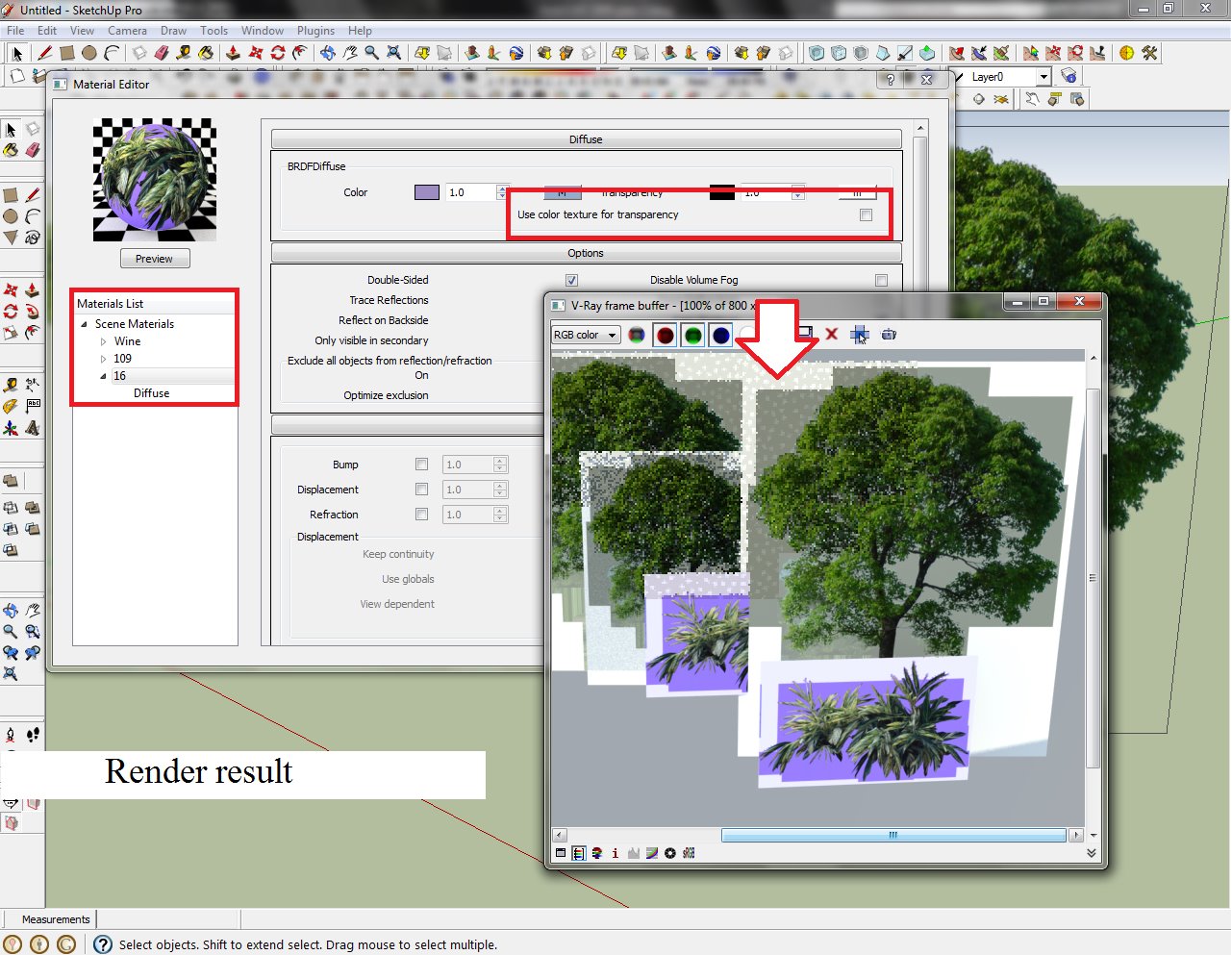Viewport: 1232px width, 955px height.
Task: Open the Transparency color swatch
Action: point(721,191)
